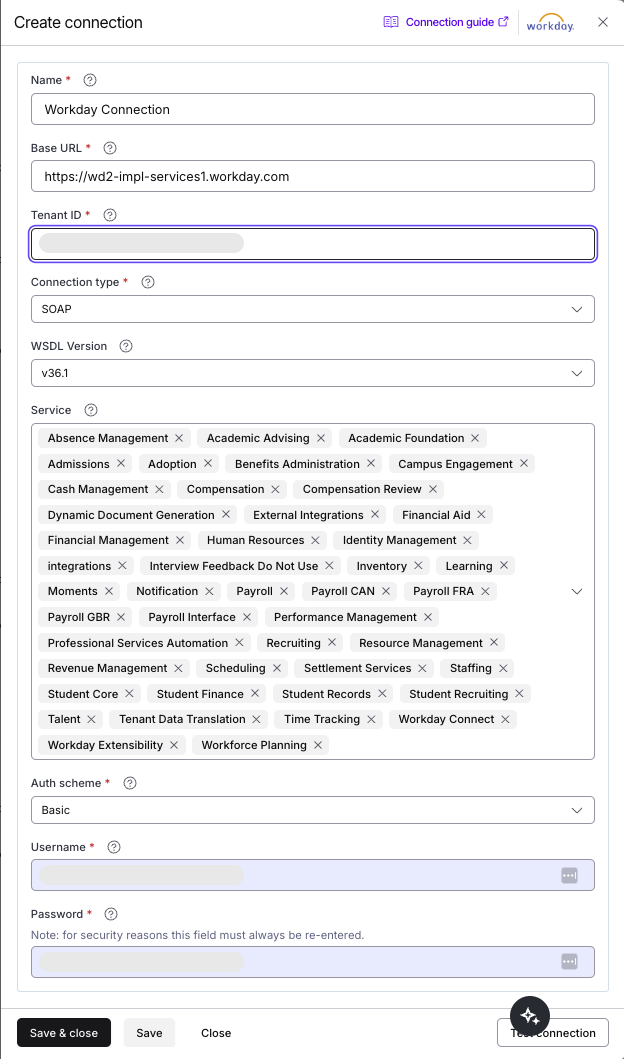This screenshot has width=624, height=1059.
Task: Click the Username field password manager icon
Action: pos(569,875)
